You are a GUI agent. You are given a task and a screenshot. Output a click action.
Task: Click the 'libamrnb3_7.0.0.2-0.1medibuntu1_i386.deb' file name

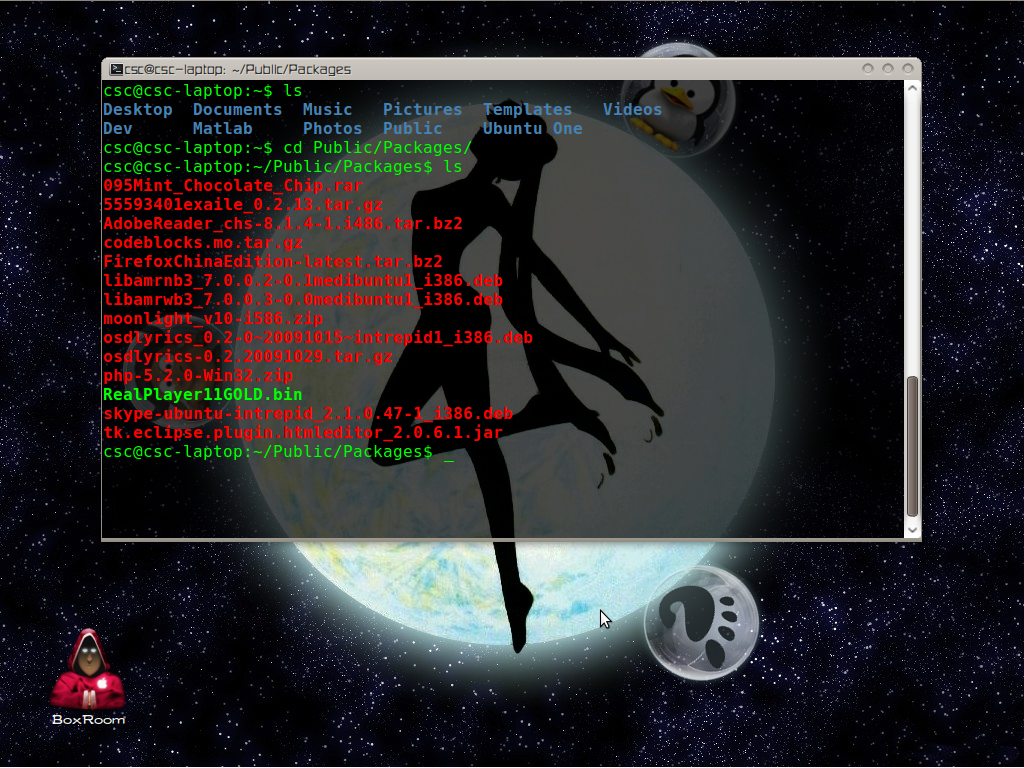pyautogui.click(x=303, y=281)
